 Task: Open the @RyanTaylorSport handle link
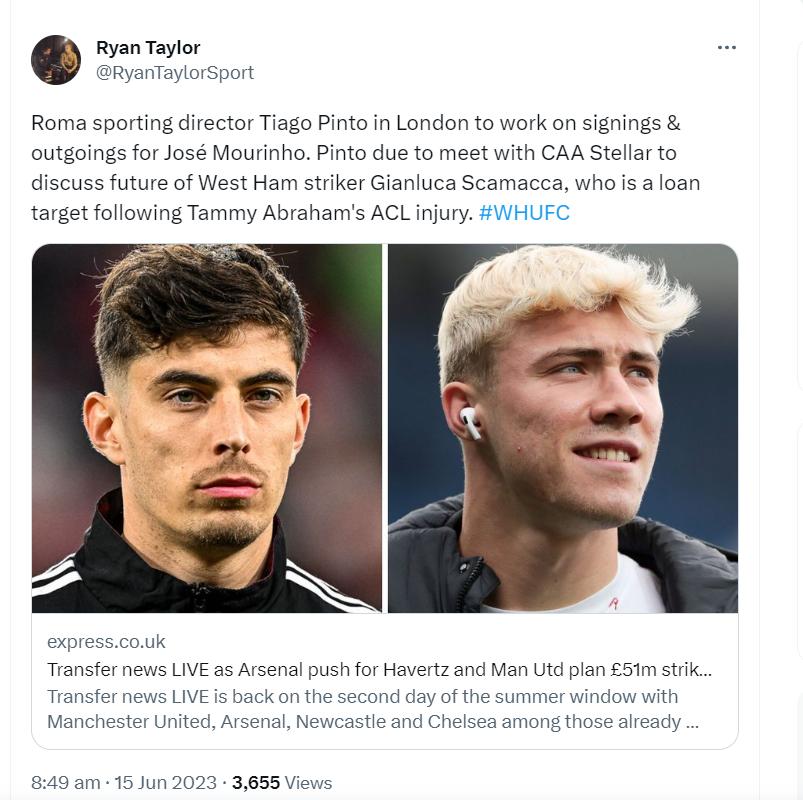pyautogui.click(x=175, y=73)
